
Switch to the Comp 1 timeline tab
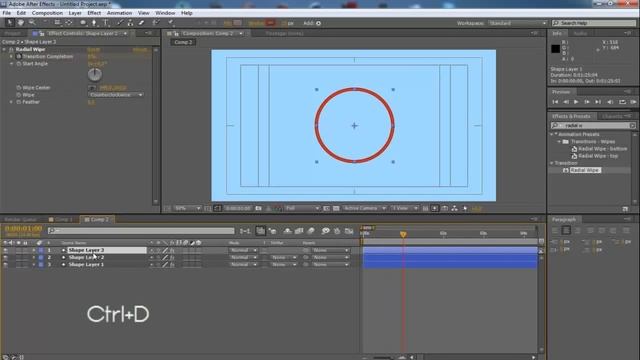click(61, 220)
